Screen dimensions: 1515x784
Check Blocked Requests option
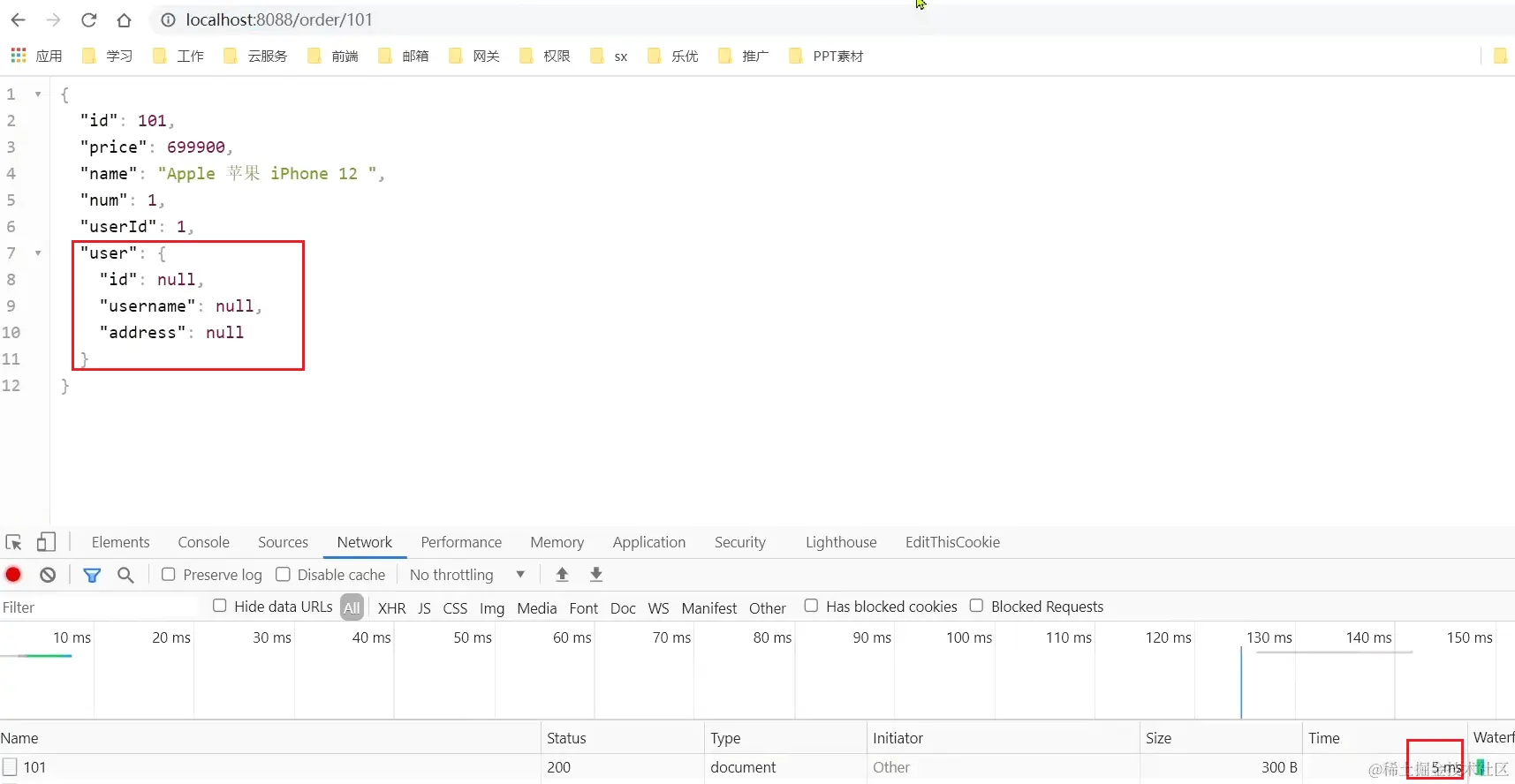tap(976, 606)
